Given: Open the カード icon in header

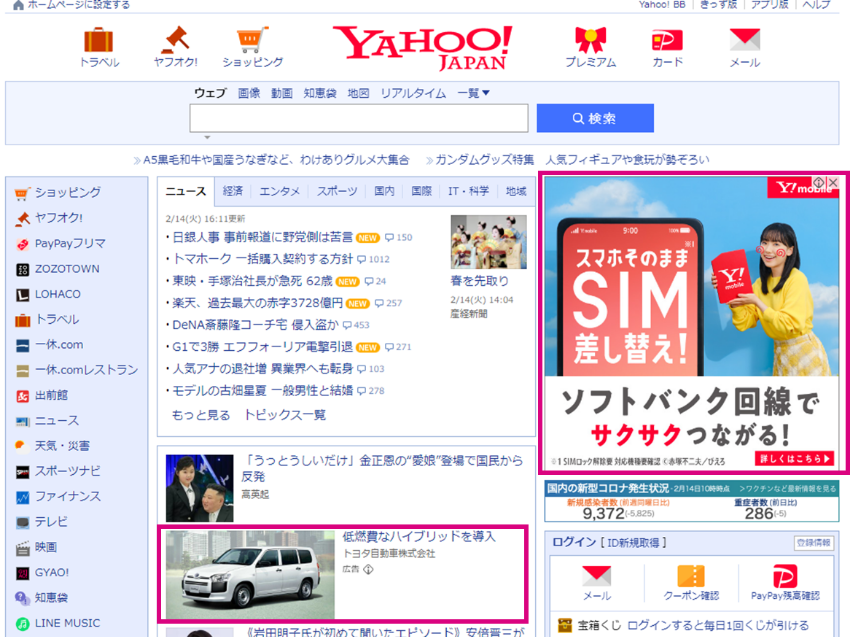Looking at the screenshot, I should pos(667,40).
